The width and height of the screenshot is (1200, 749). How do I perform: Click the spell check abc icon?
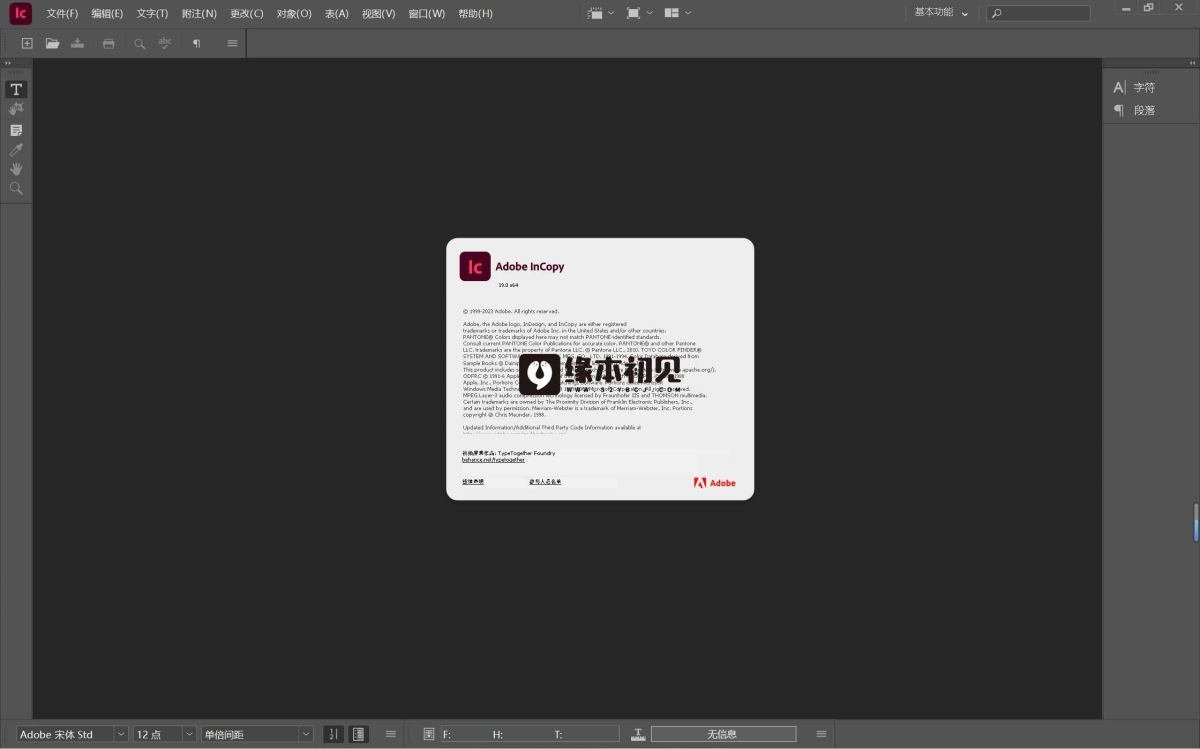[165, 43]
